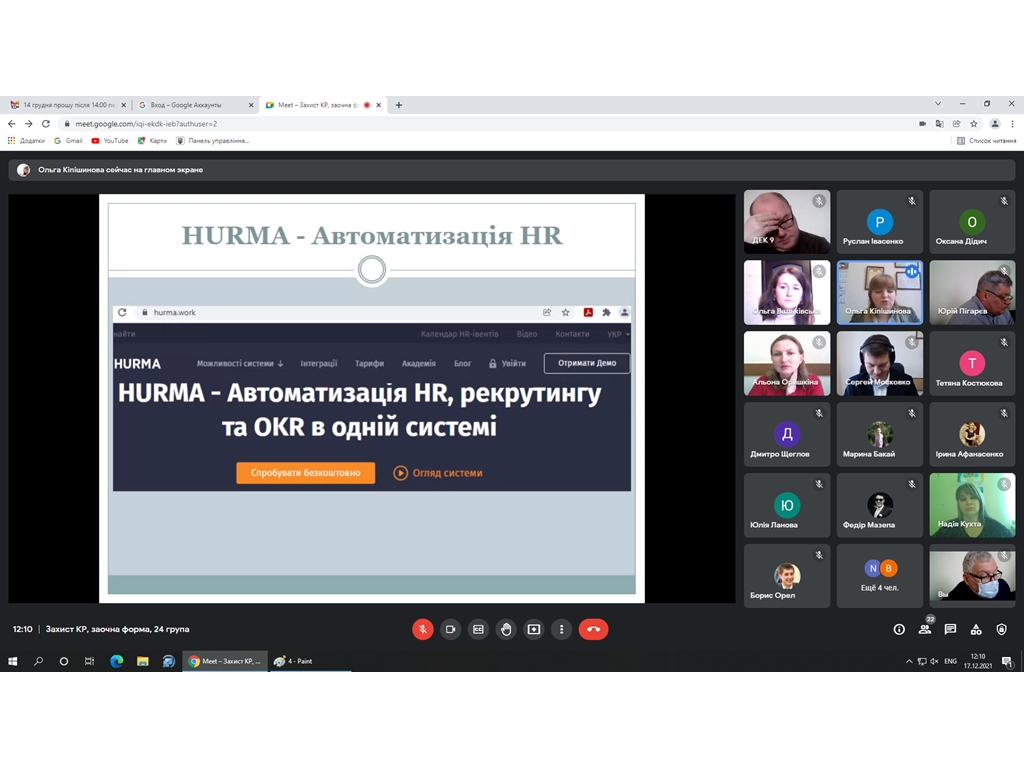Reload the Meet page

tap(46, 123)
